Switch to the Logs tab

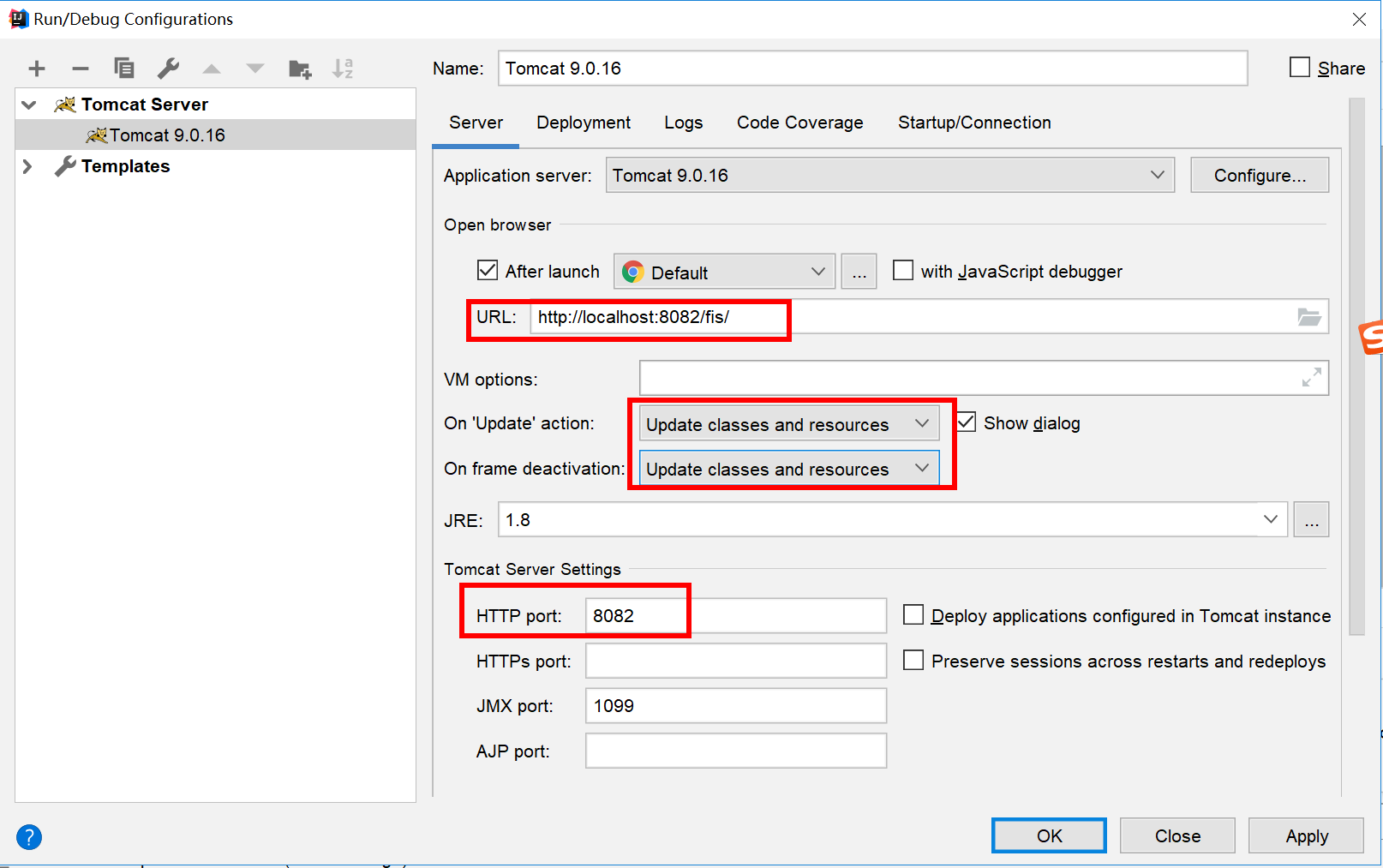[684, 123]
